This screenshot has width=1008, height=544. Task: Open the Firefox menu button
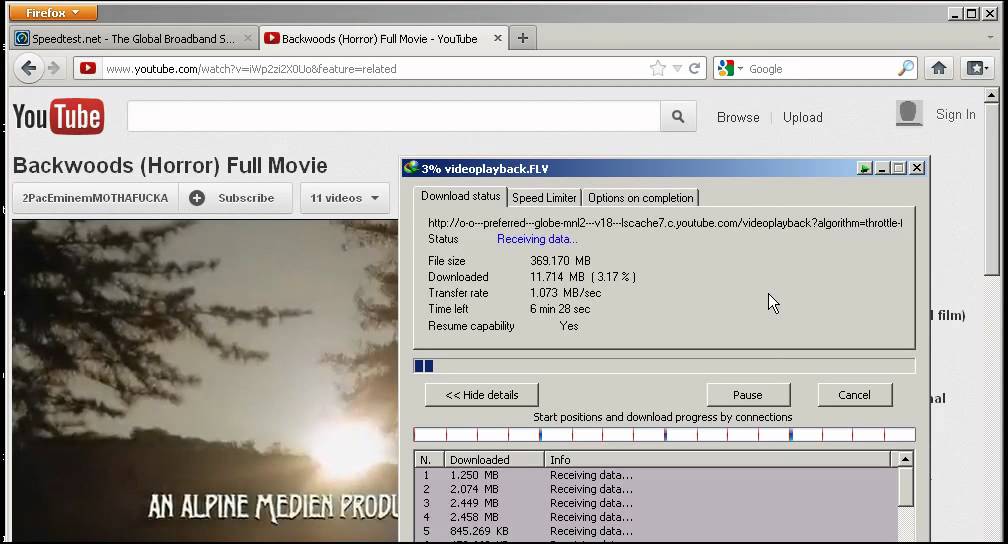coord(53,12)
